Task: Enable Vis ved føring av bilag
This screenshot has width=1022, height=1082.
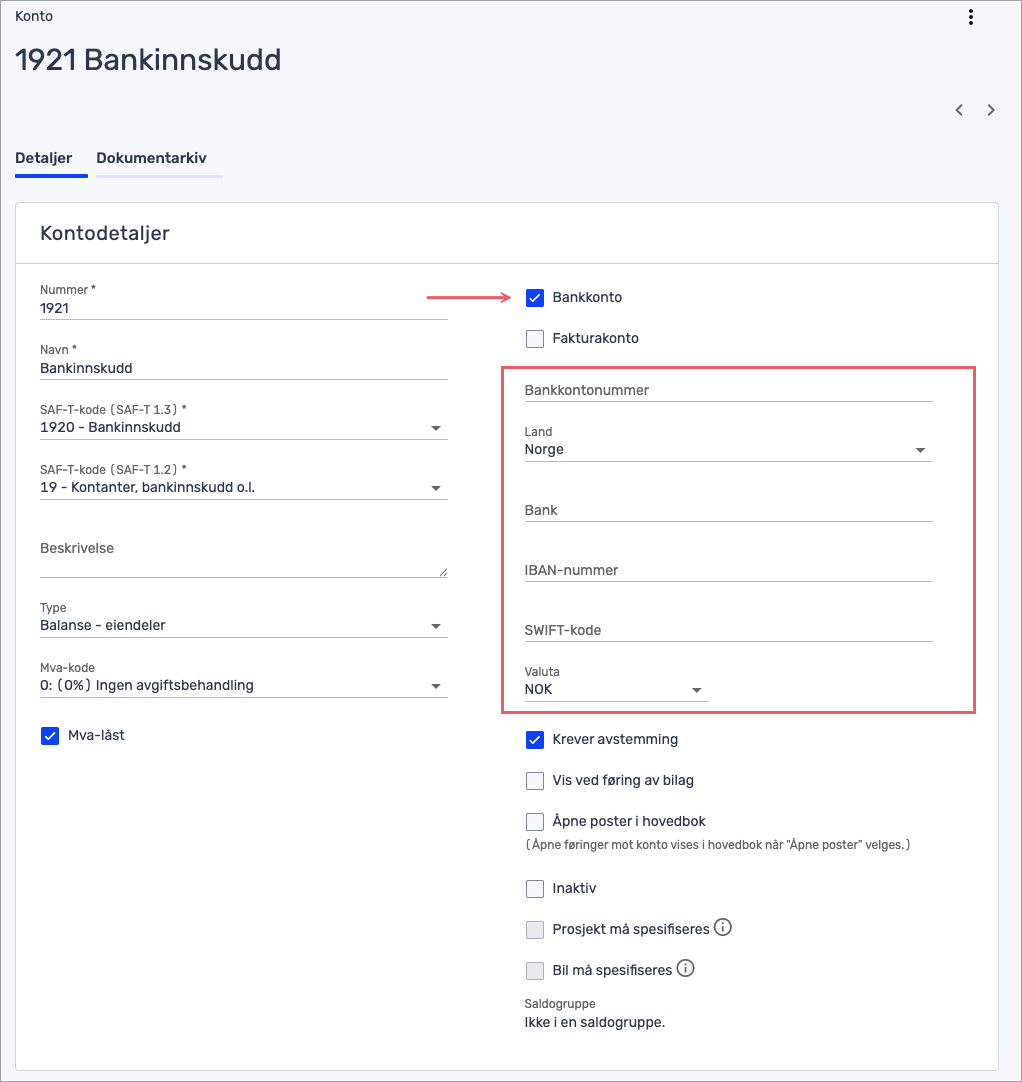Action: 535,781
